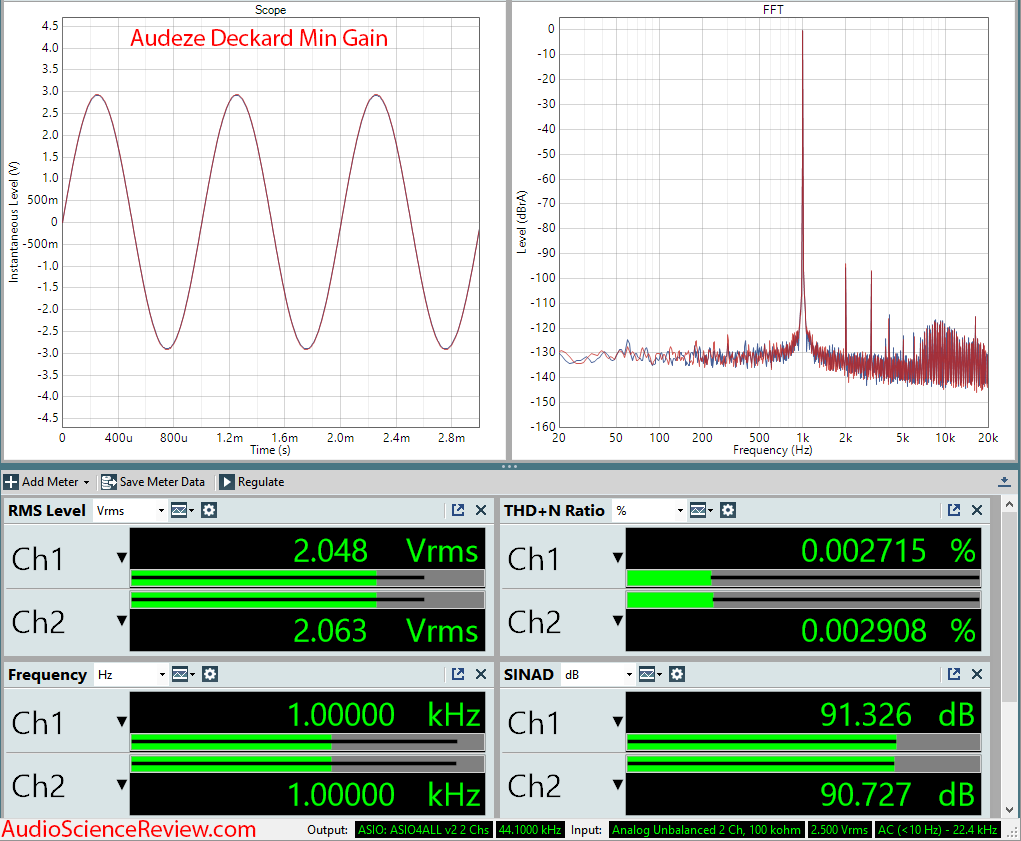
Task: Open the RMS Level graph view icon
Action: 182,511
